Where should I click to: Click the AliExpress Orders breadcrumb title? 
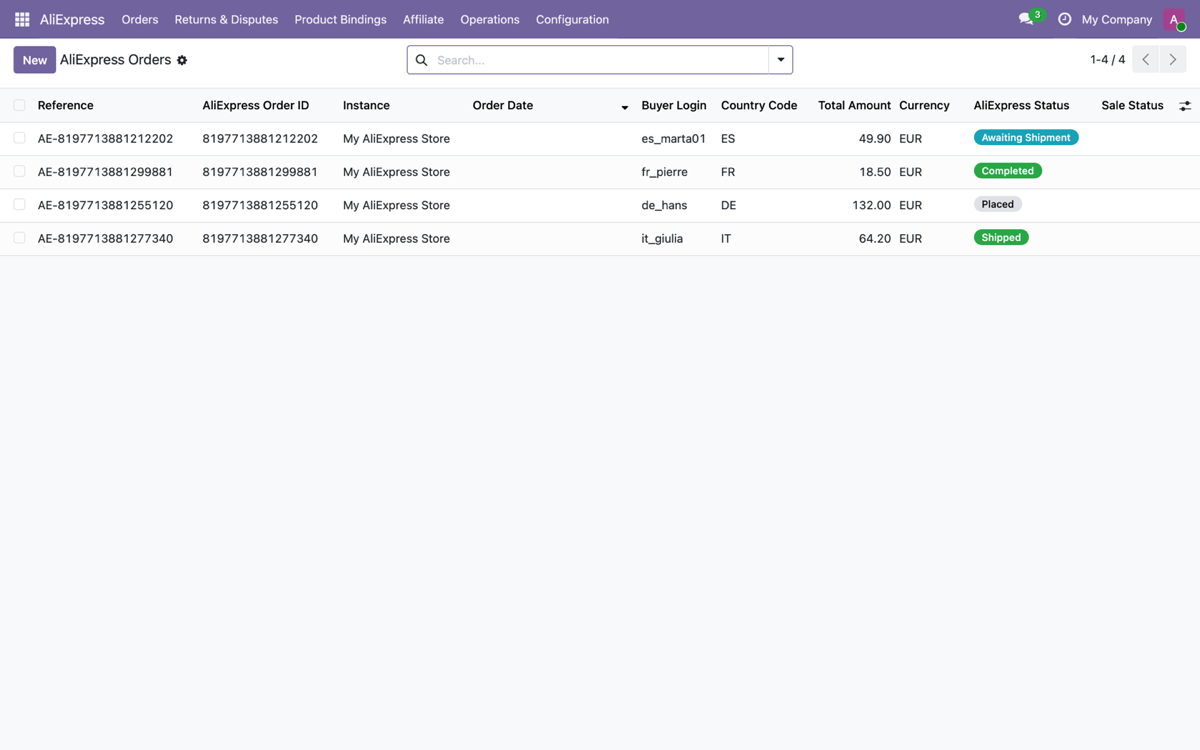(115, 60)
